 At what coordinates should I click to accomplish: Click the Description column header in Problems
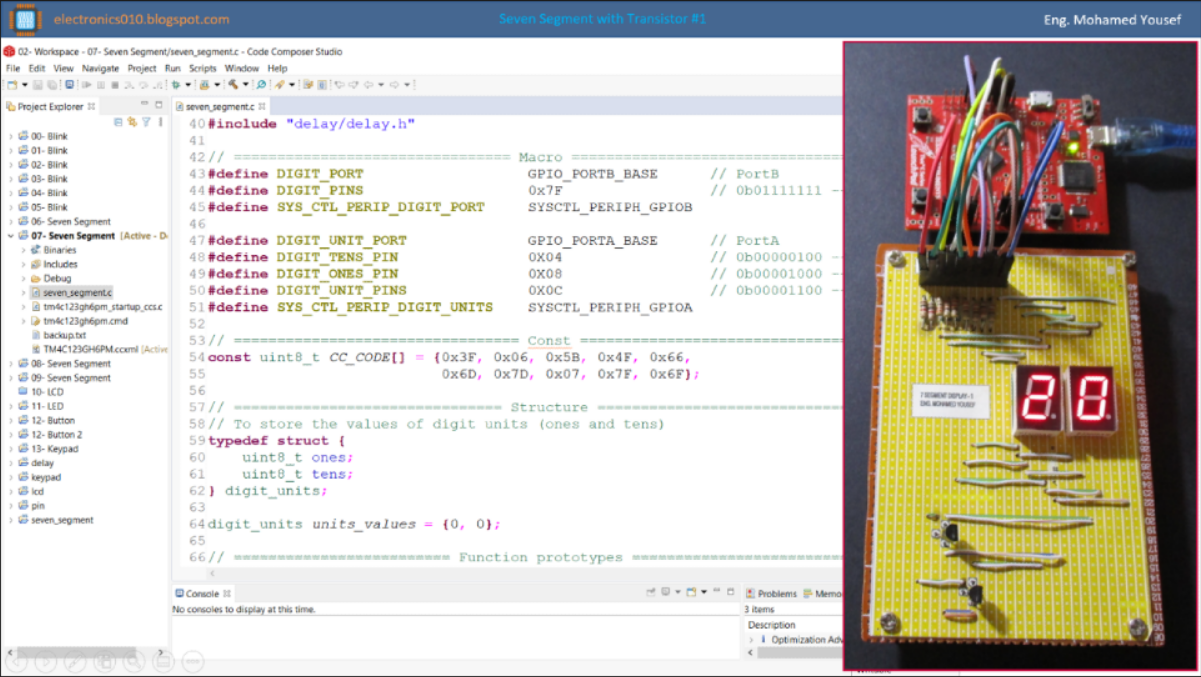point(771,625)
